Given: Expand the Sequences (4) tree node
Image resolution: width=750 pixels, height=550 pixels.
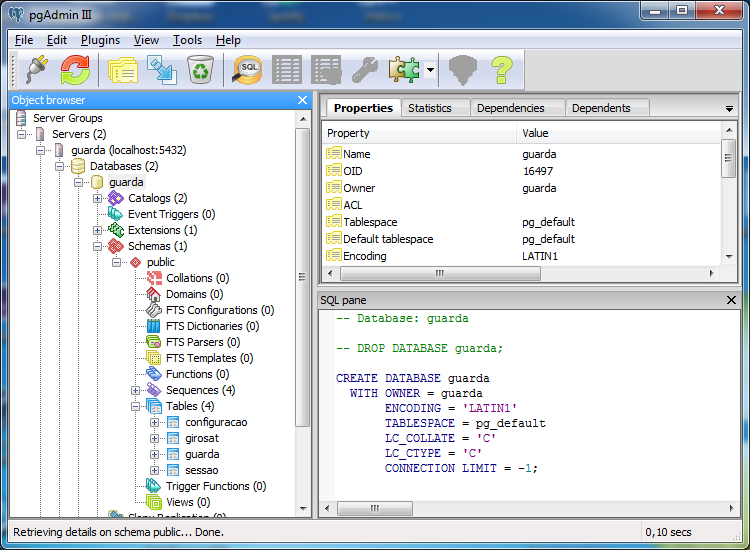Looking at the screenshot, I should click(x=135, y=390).
